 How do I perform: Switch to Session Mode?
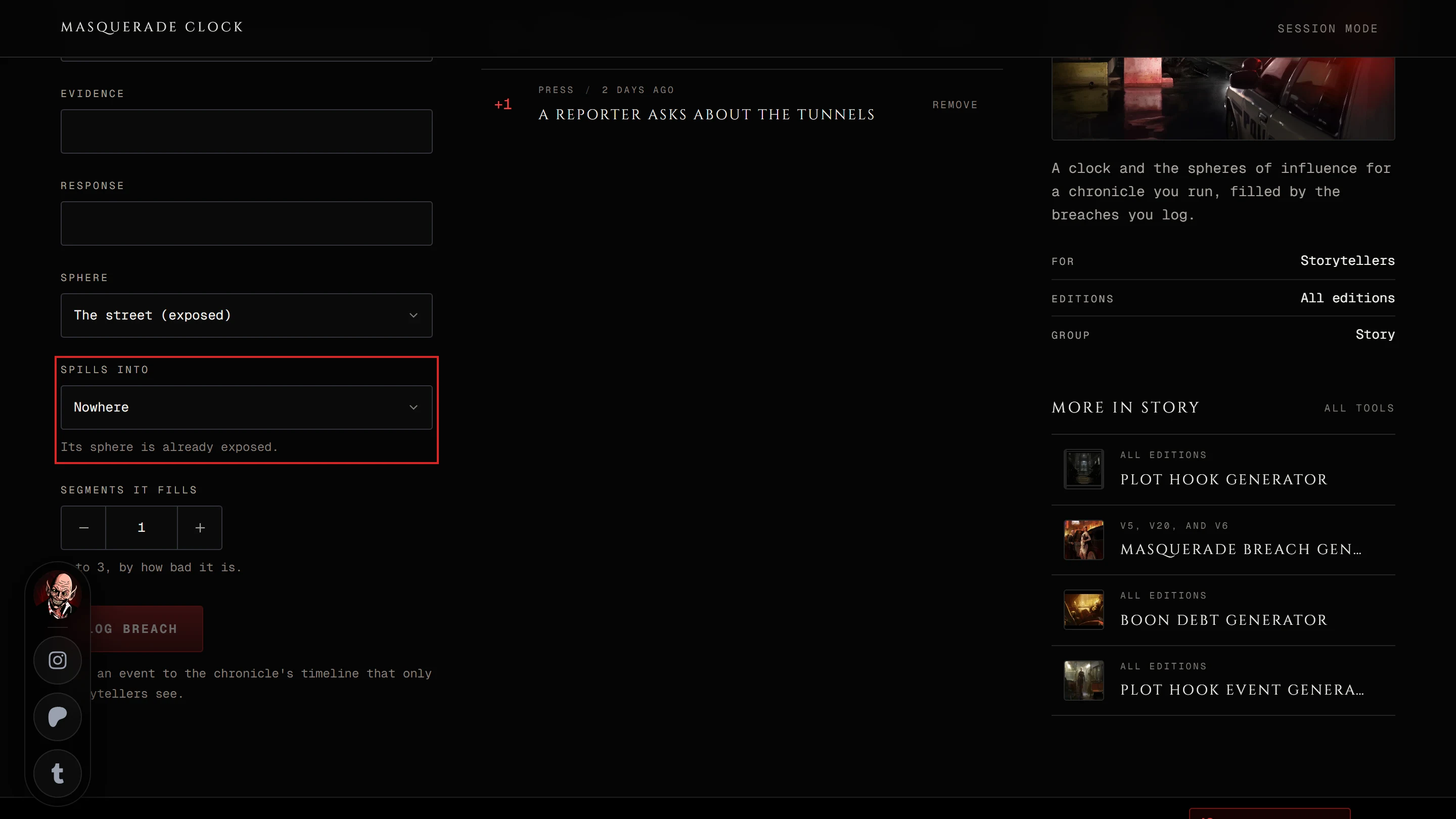click(1328, 28)
